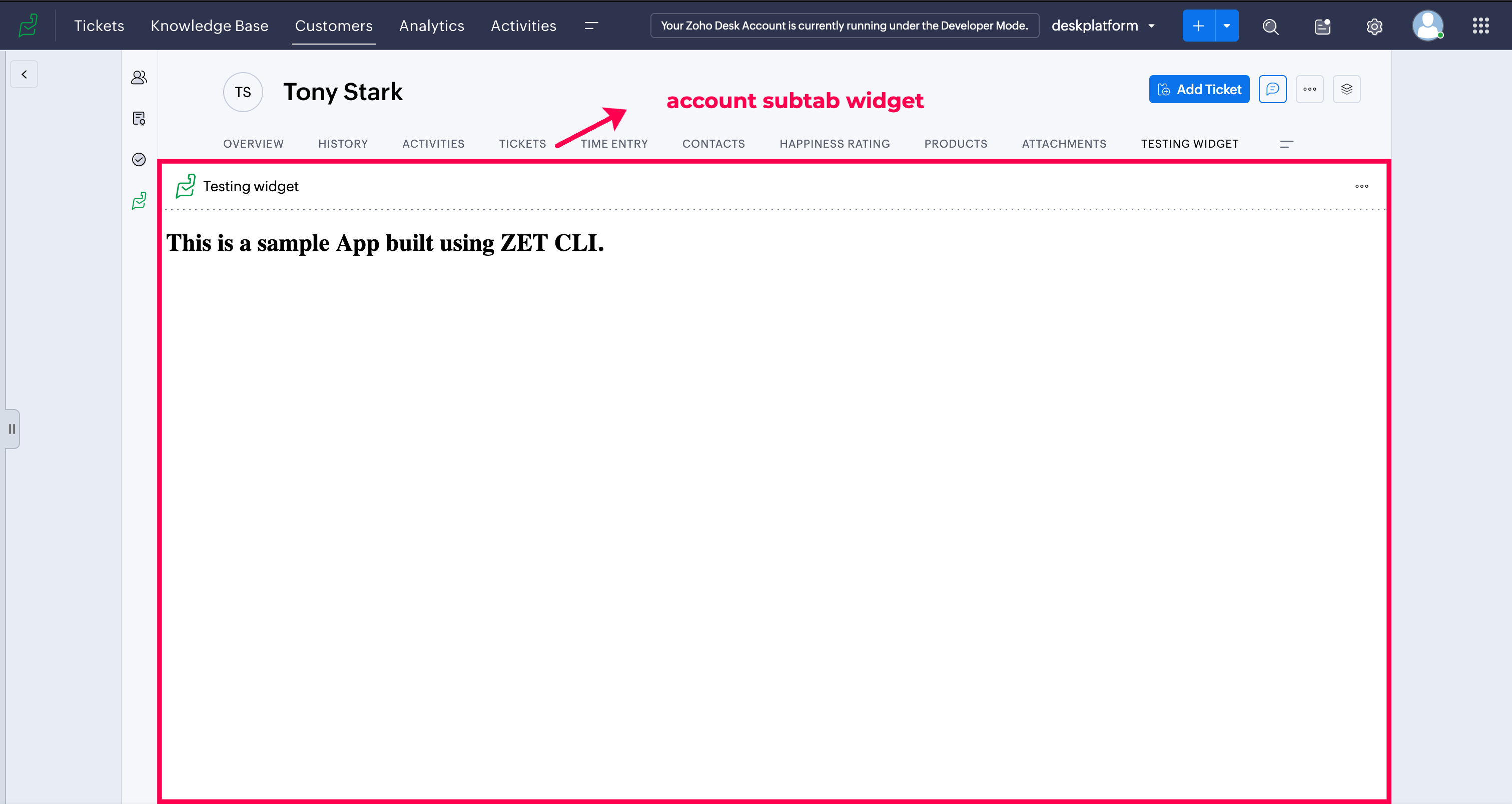
Task: Open the checkmark tasks sidebar icon
Action: 139,159
